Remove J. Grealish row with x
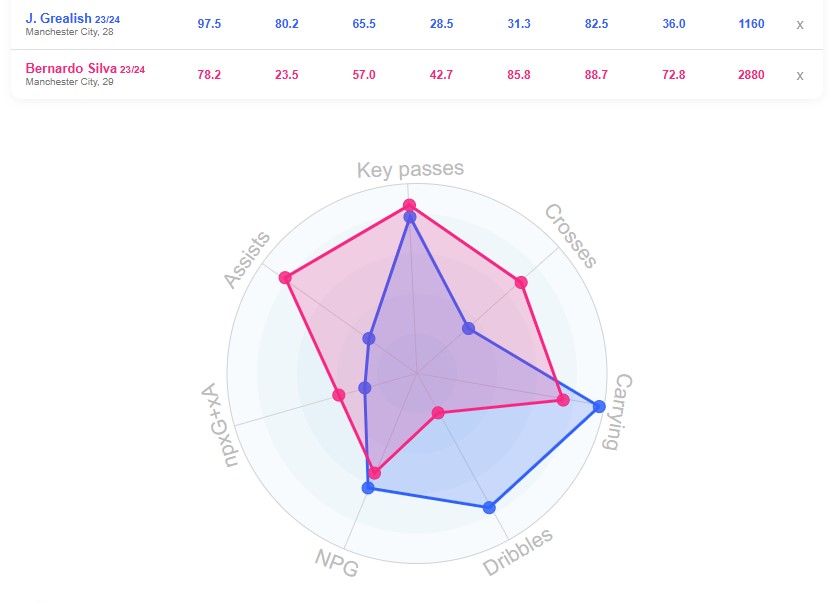 799,24
